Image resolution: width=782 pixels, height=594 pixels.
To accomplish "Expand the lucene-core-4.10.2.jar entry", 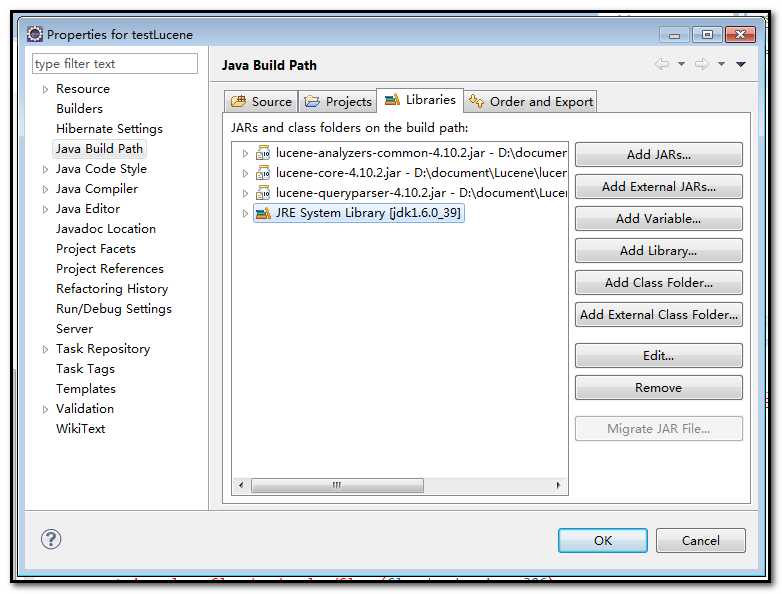I will 245,173.
